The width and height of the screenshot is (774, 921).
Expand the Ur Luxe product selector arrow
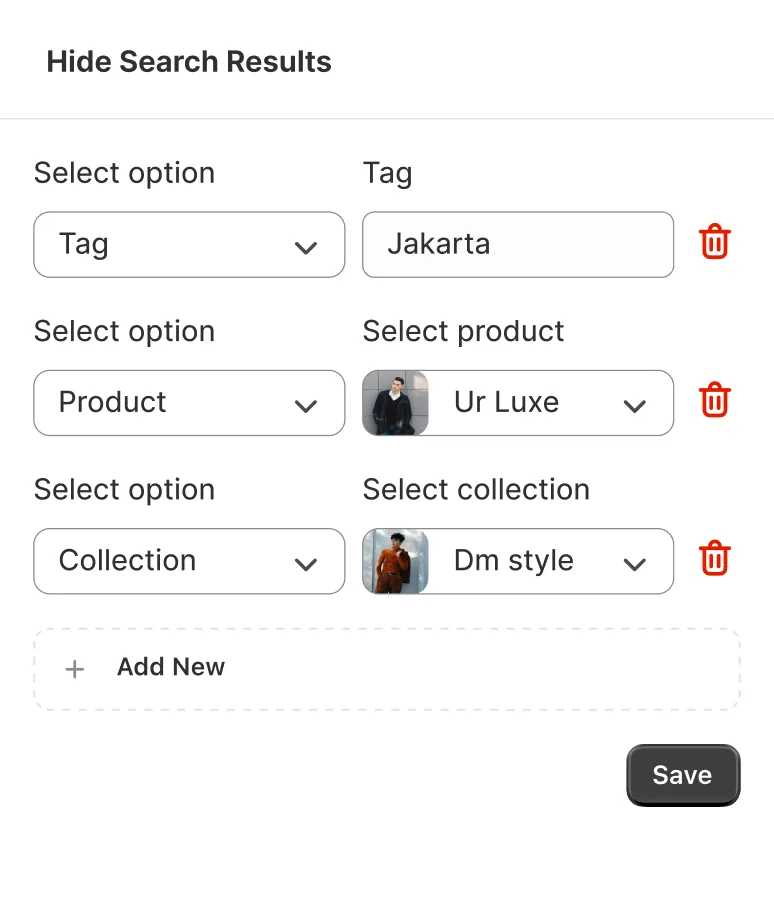click(634, 405)
